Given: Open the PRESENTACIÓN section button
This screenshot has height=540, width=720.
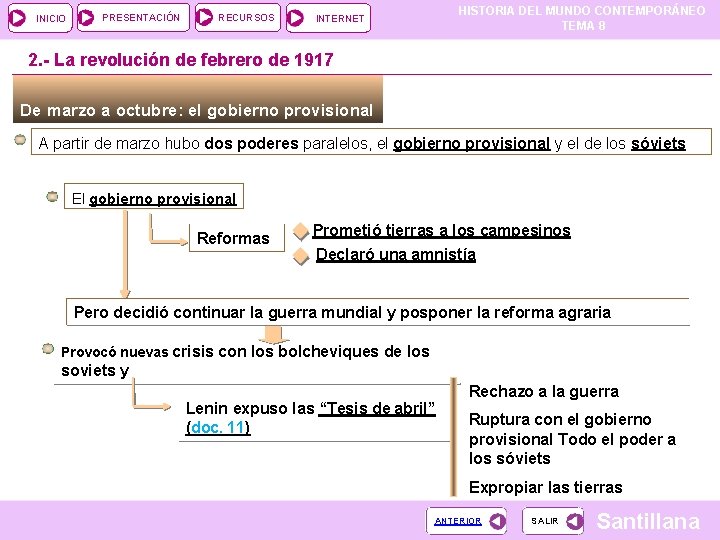Looking at the screenshot, I should click(133, 18).
